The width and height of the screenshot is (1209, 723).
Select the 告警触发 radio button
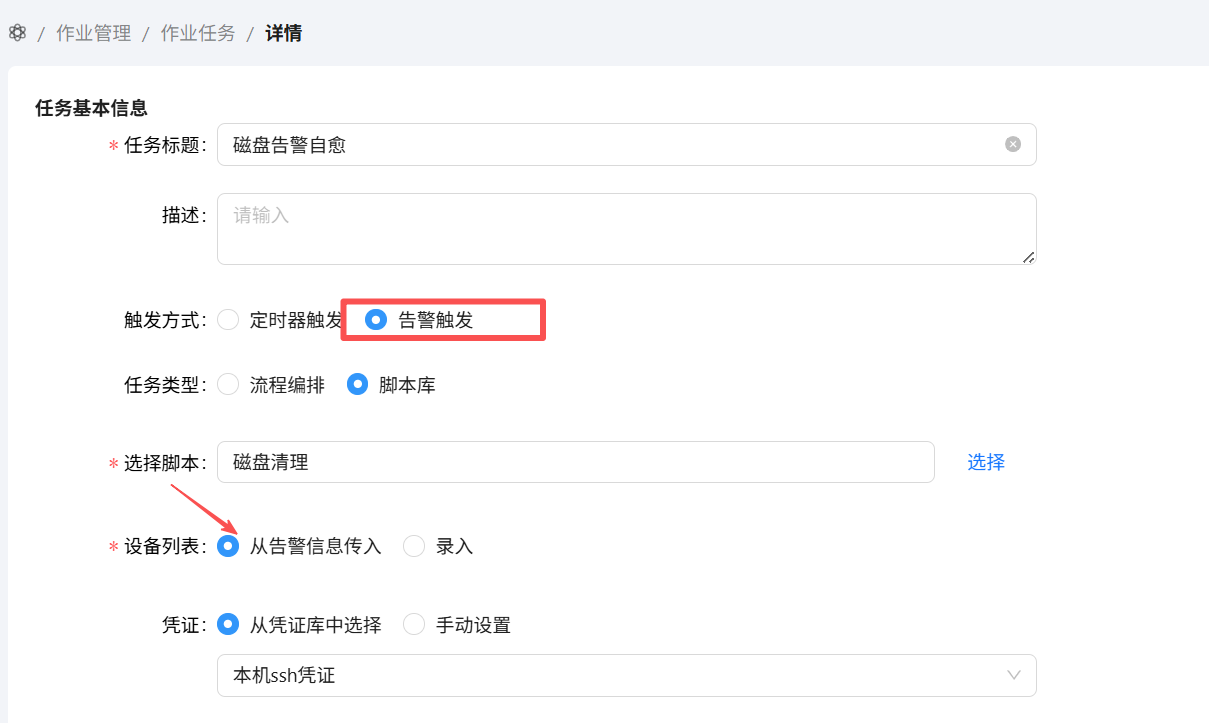pyautogui.click(x=376, y=320)
